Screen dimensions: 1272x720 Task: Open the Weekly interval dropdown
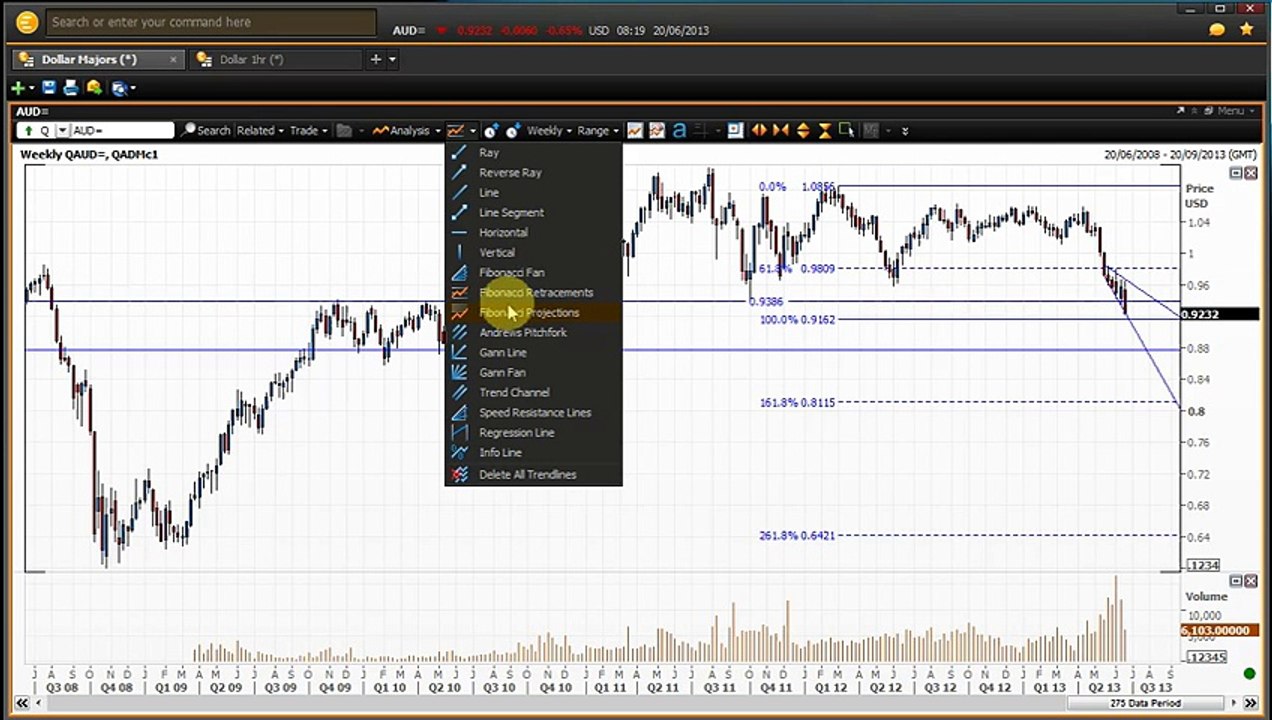click(x=549, y=131)
